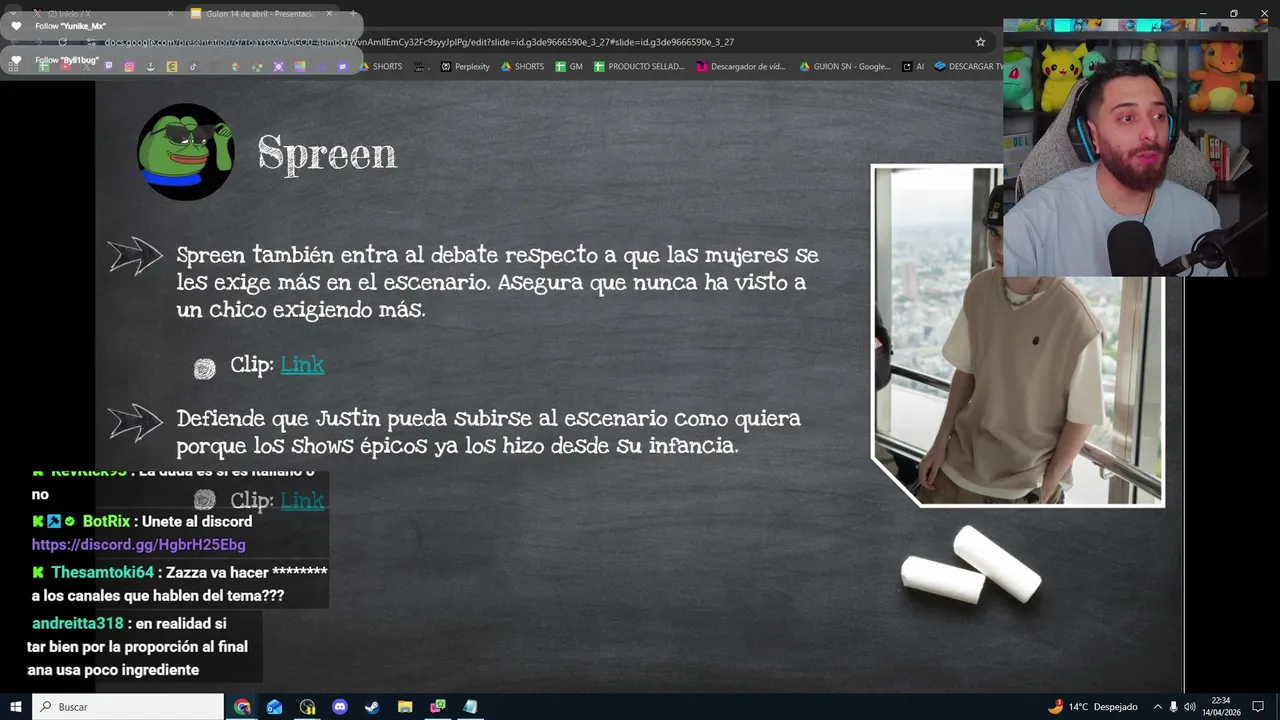Click the microphone icon in the system tray
Image resolution: width=1280 pixels, height=720 pixels.
pyautogui.click(x=1174, y=707)
